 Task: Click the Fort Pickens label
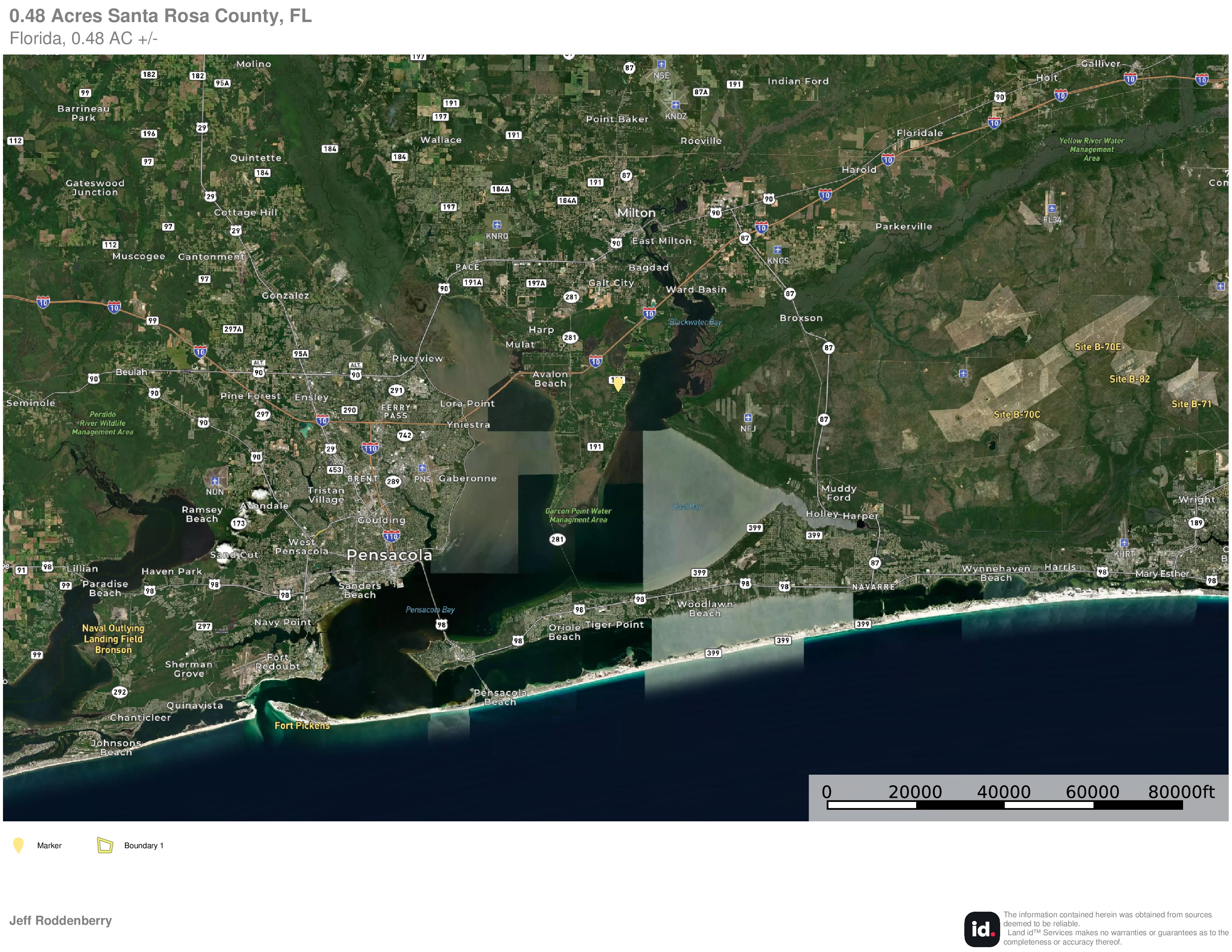[302, 726]
